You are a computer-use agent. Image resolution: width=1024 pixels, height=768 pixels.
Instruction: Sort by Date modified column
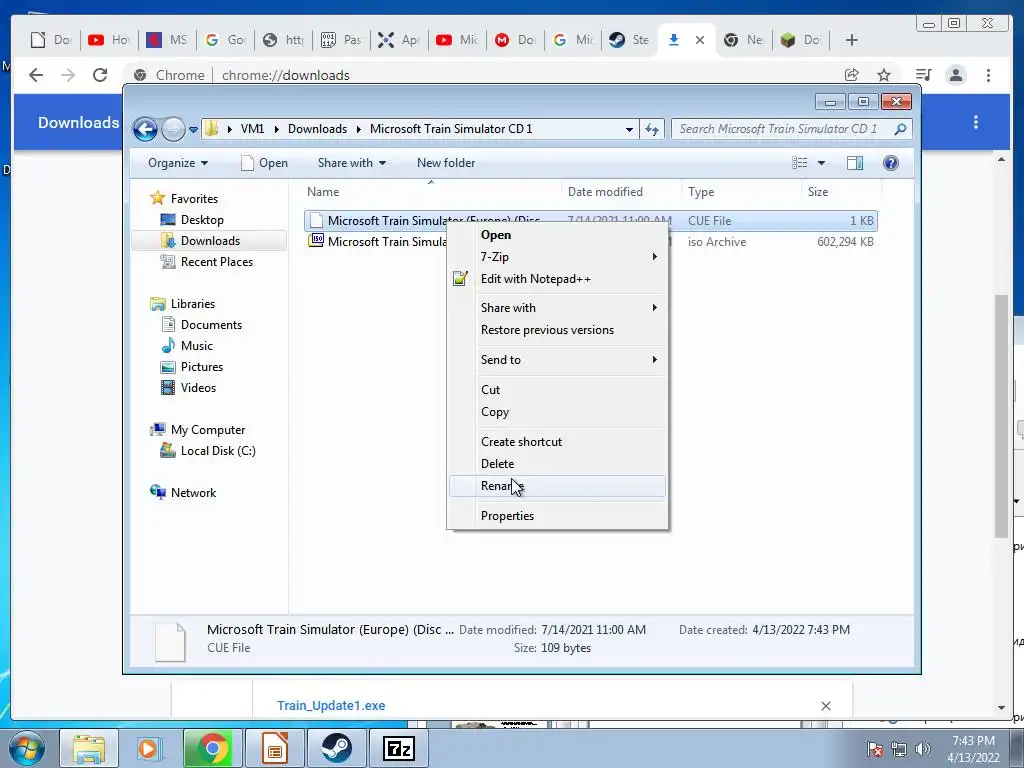click(x=620, y=192)
